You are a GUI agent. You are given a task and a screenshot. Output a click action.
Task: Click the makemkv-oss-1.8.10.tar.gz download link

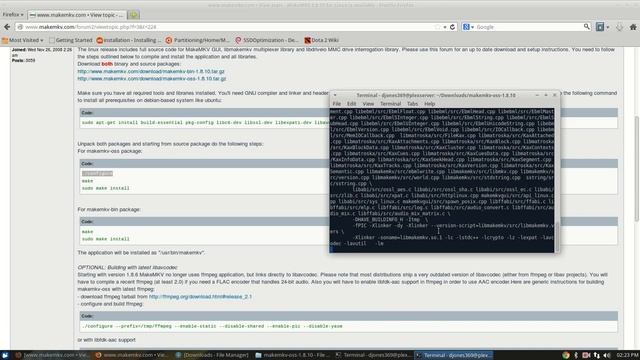(x=151, y=78)
